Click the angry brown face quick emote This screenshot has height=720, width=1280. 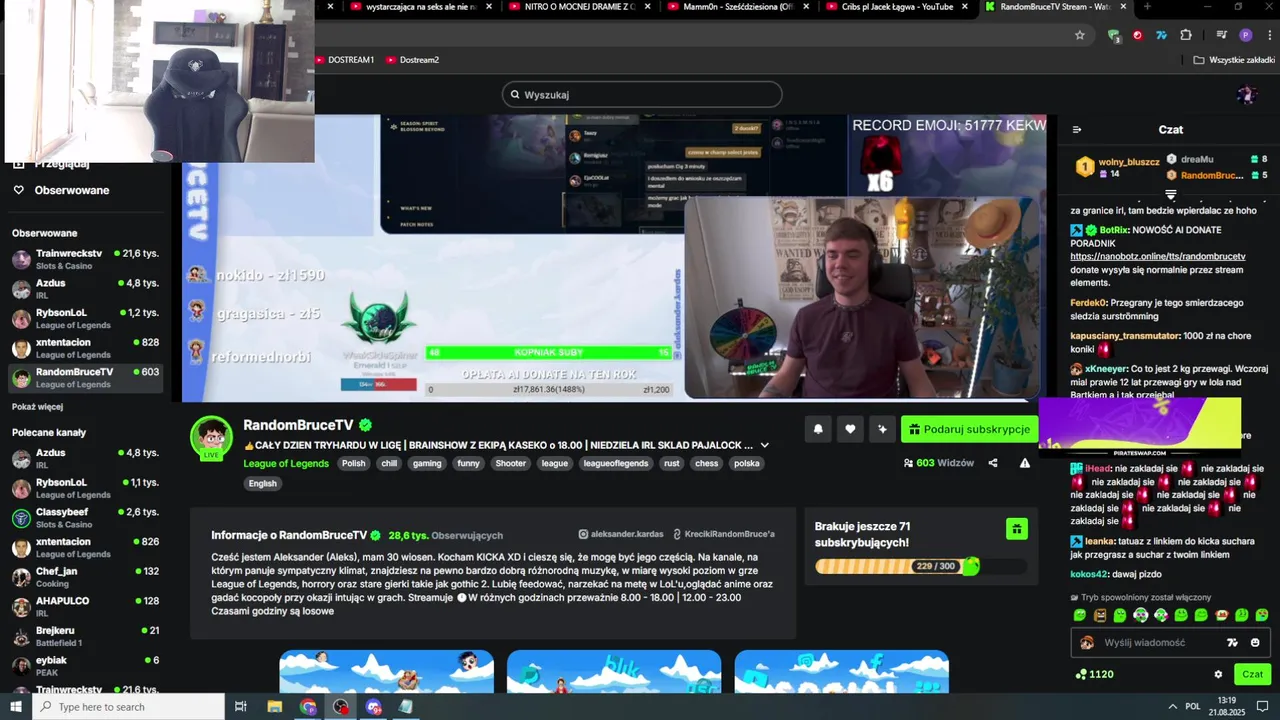point(1100,615)
